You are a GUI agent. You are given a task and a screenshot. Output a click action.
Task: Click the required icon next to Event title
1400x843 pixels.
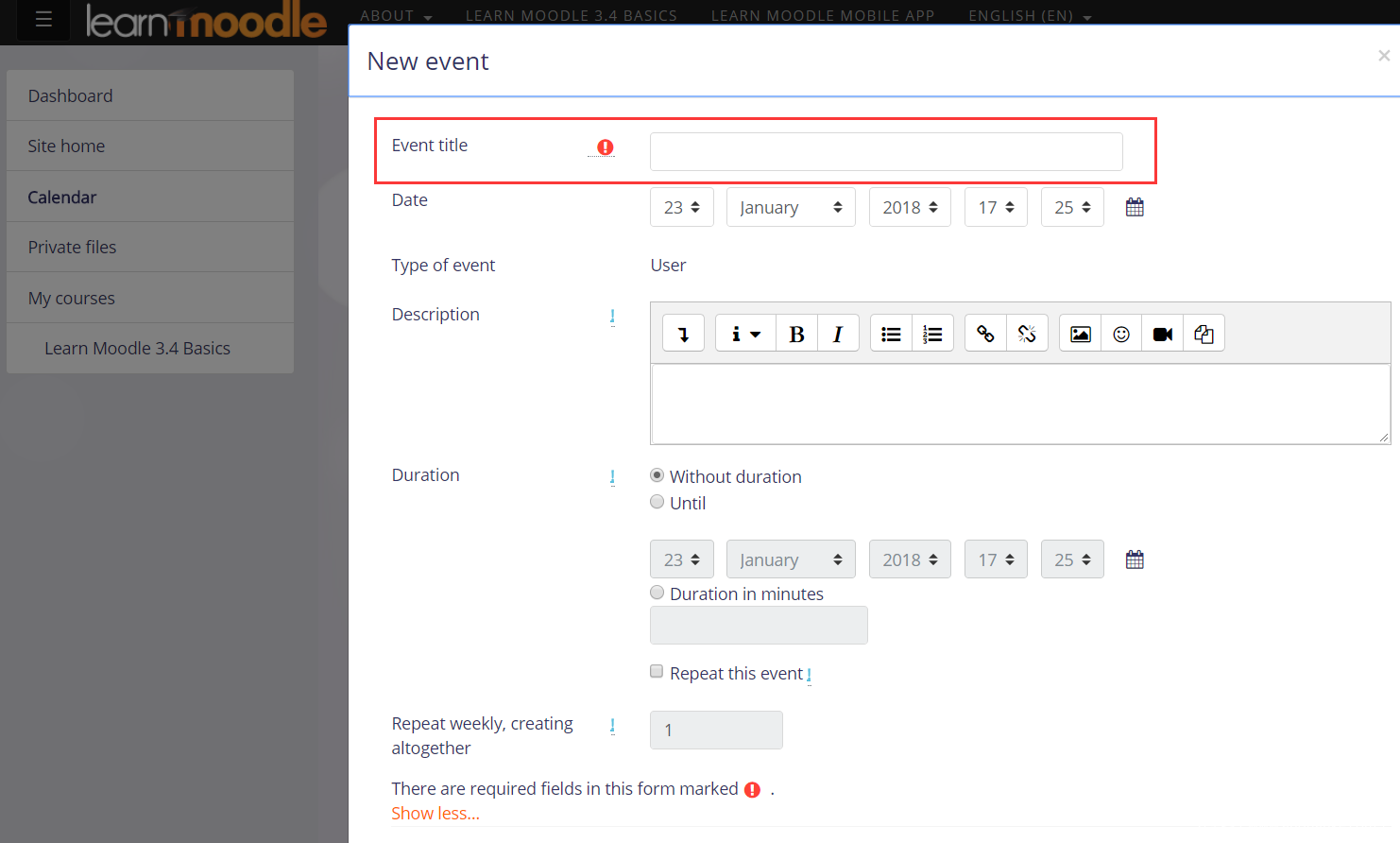606,147
